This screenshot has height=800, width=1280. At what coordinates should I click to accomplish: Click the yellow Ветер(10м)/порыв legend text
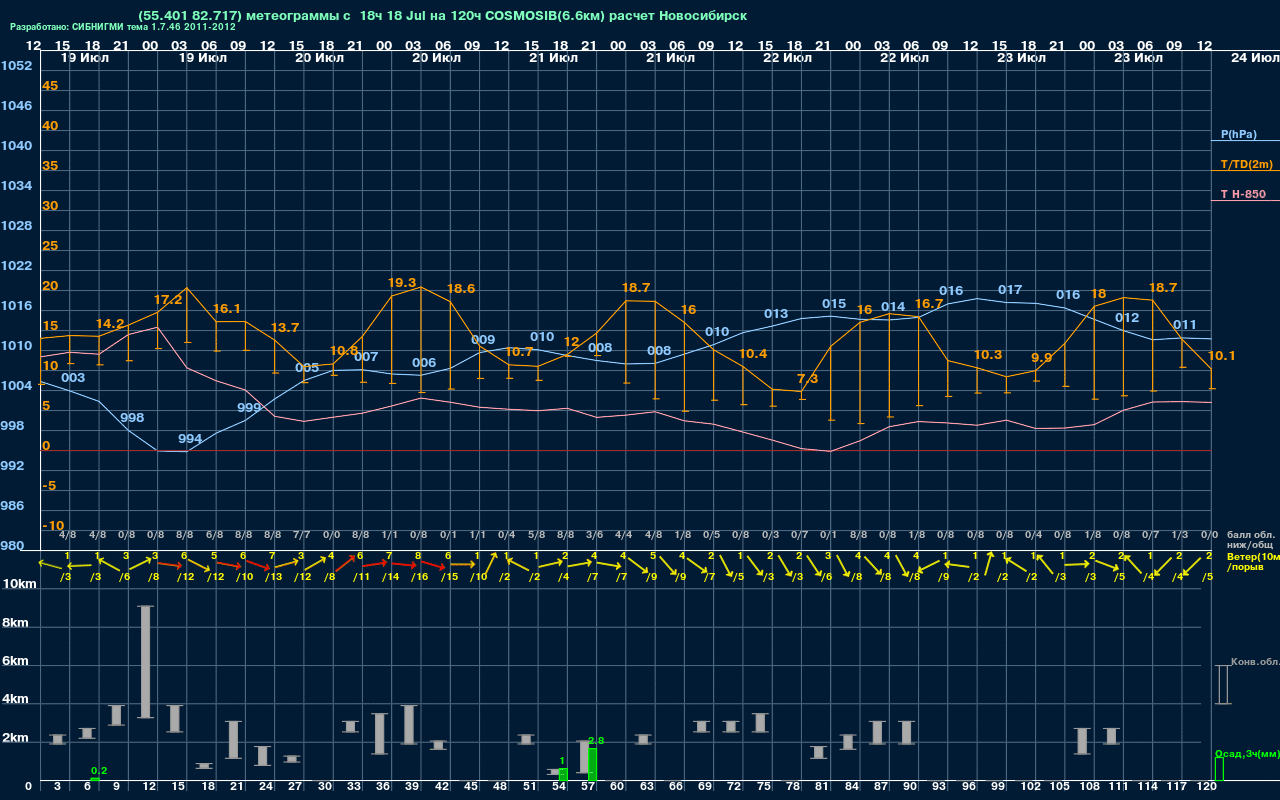(1253, 561)
